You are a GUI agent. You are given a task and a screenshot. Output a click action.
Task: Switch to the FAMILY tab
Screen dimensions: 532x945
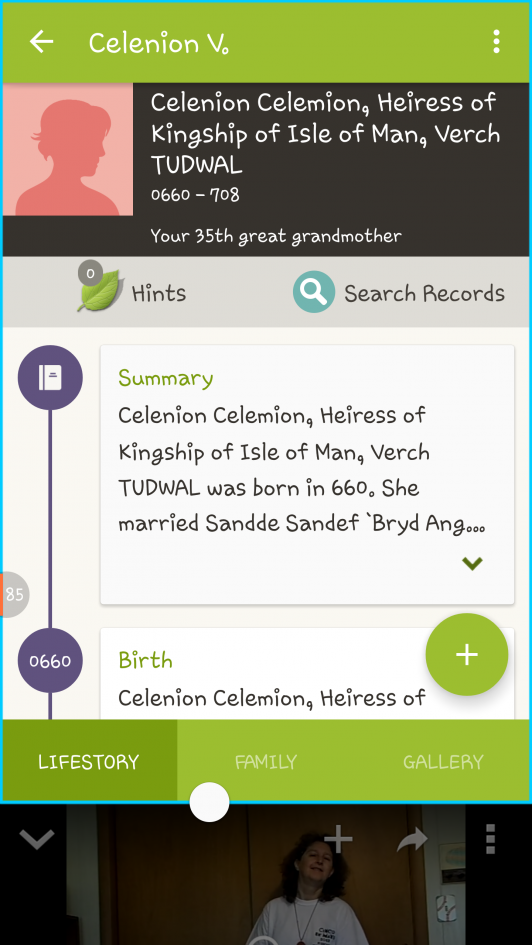click(x=266, y=762)
